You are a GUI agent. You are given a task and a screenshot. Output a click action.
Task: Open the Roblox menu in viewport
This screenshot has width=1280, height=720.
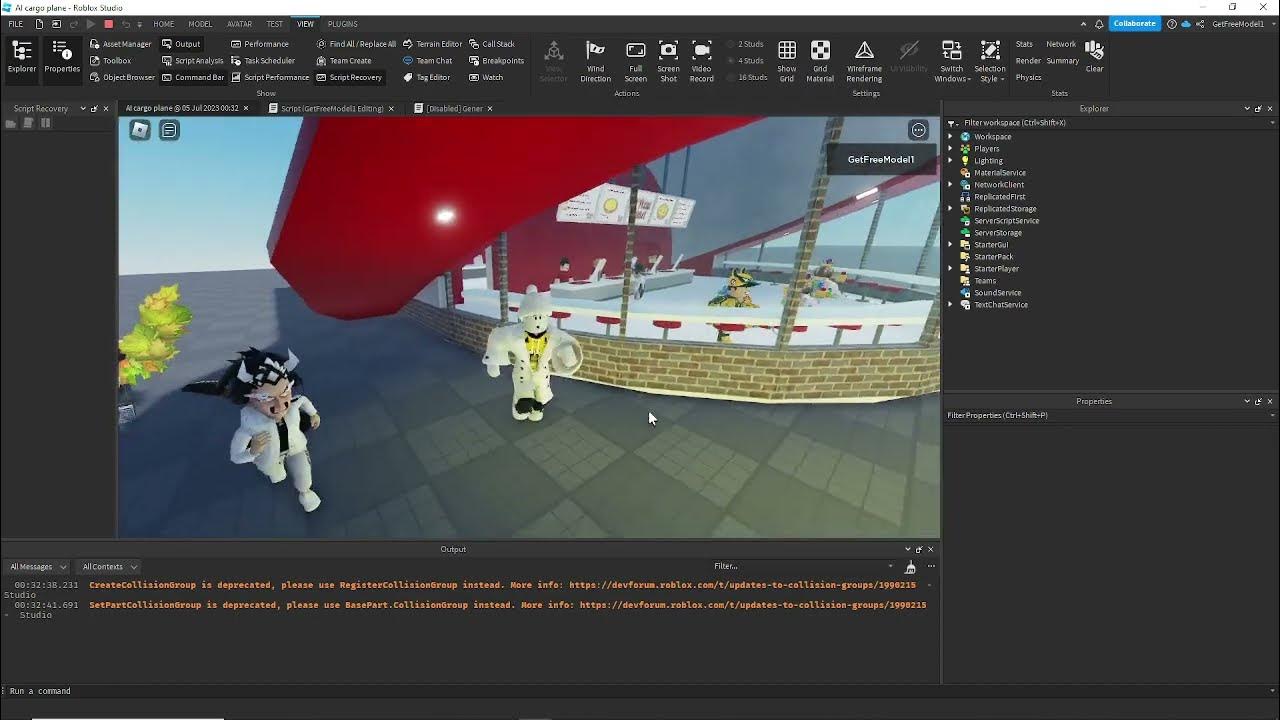pos(140,130)
